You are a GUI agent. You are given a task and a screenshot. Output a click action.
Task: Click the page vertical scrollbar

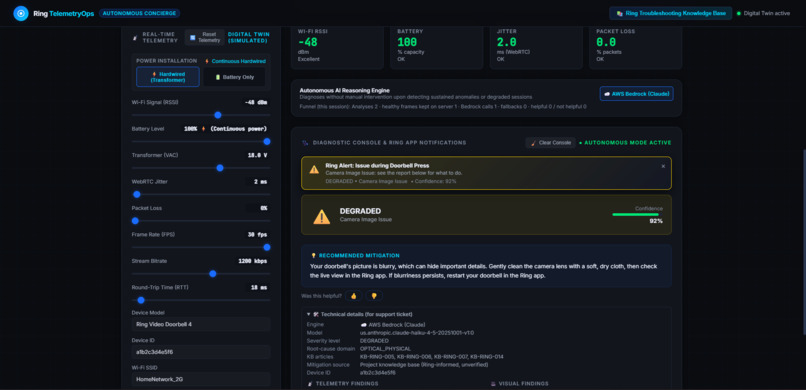803,243
